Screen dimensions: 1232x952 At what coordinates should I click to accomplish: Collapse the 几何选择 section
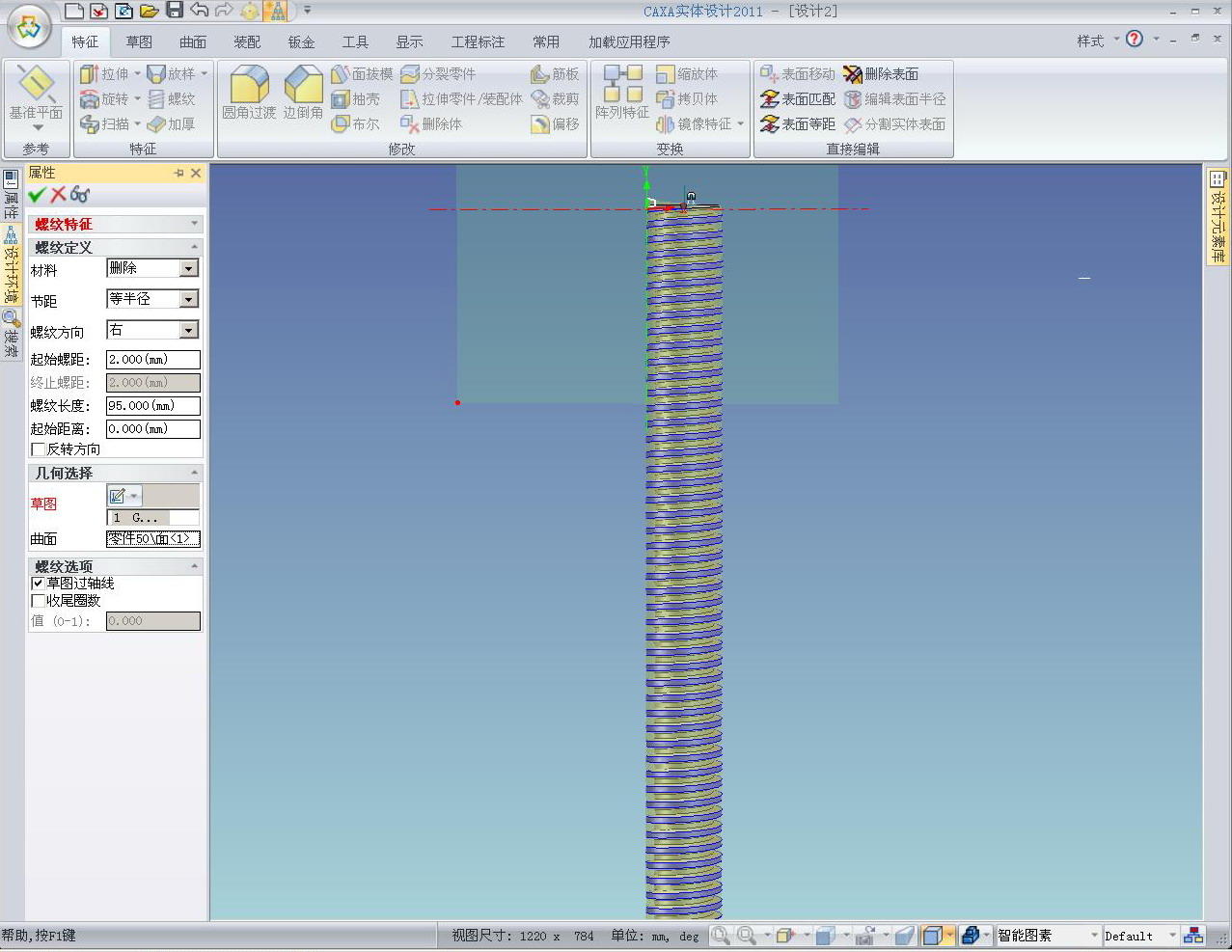click(194, 474)
